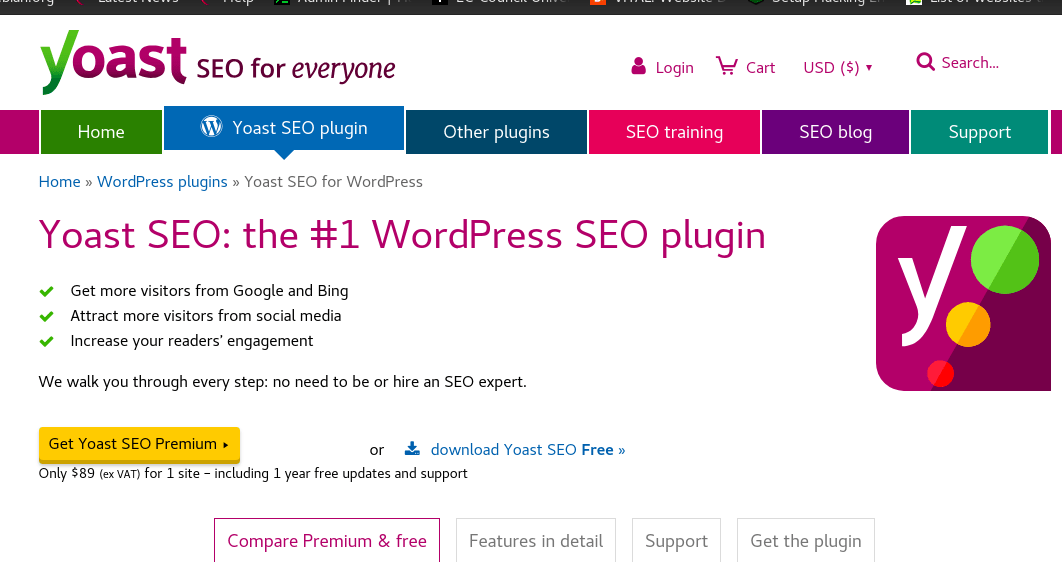This screenshot has height=562, width=1062.
Task: Click the Yoast logo in header
Action: 217,62
